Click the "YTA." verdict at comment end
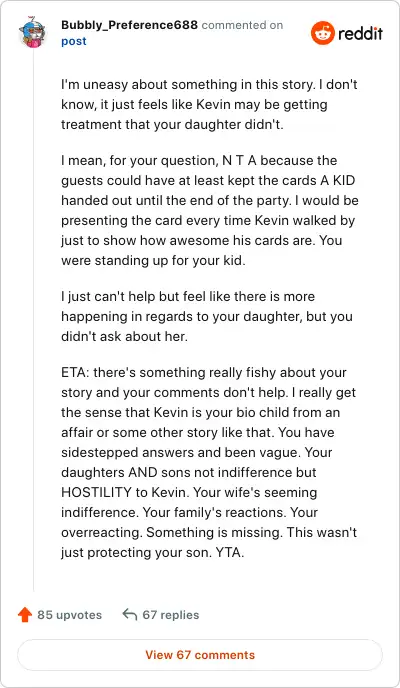This screenshot has height=688, width=400. [229, 552]
